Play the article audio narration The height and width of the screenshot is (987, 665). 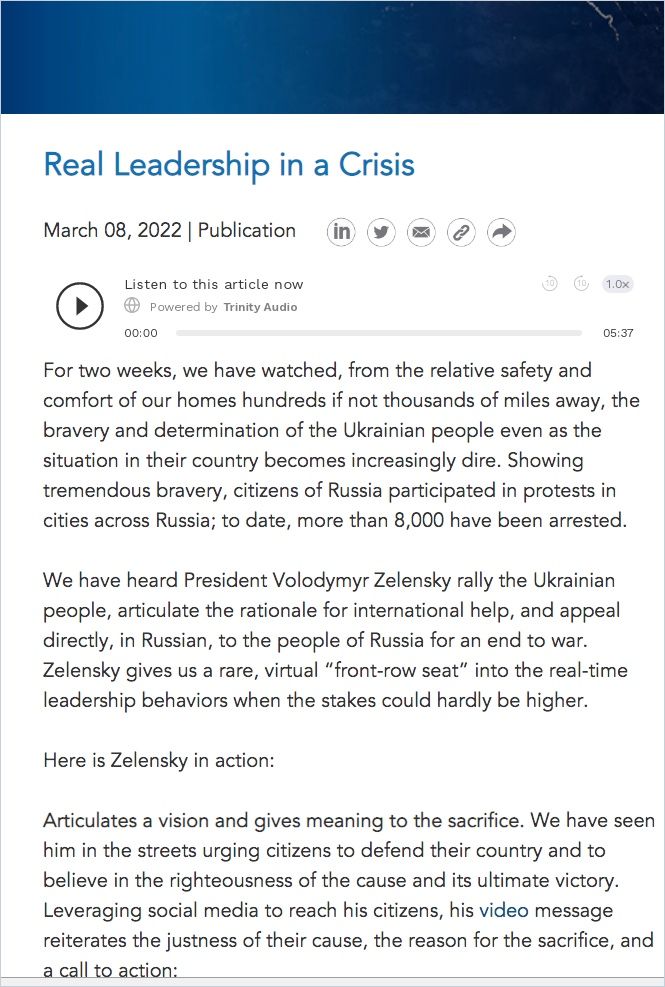[80, 306]
